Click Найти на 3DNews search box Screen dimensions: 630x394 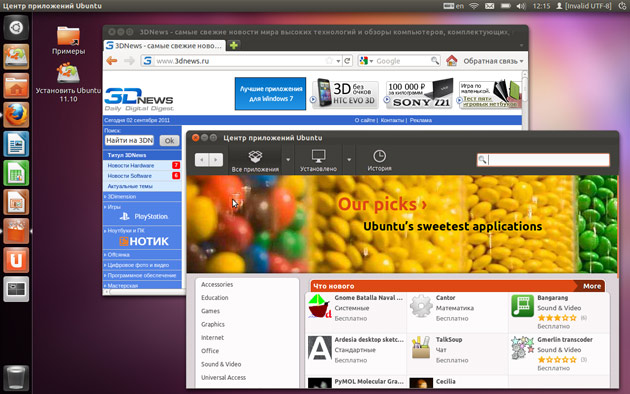click(129, 141)
